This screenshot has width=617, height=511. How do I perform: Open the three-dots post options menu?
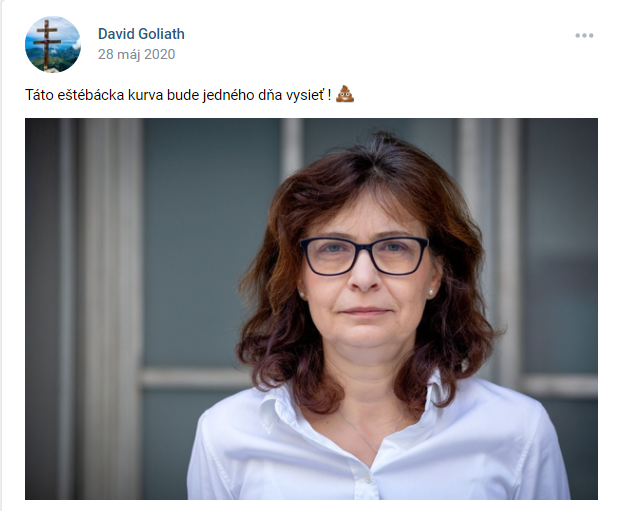pyautogui.click(x=584, y=35)
